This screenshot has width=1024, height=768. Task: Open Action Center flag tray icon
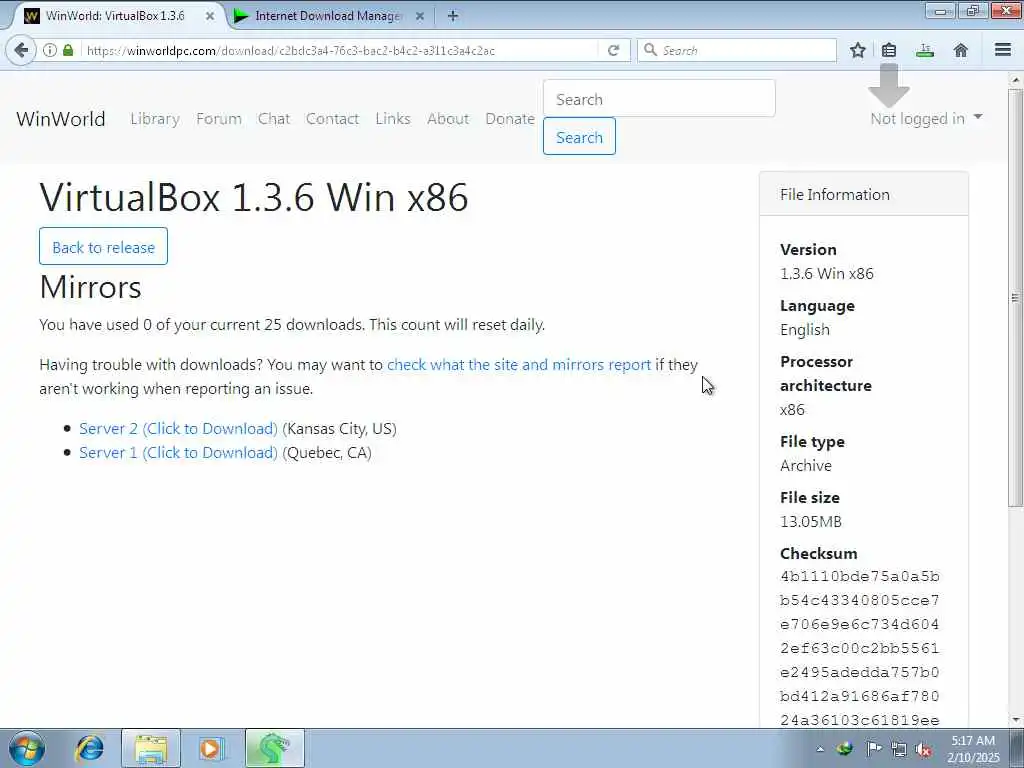pyautogui.click(x=873, y=748)
